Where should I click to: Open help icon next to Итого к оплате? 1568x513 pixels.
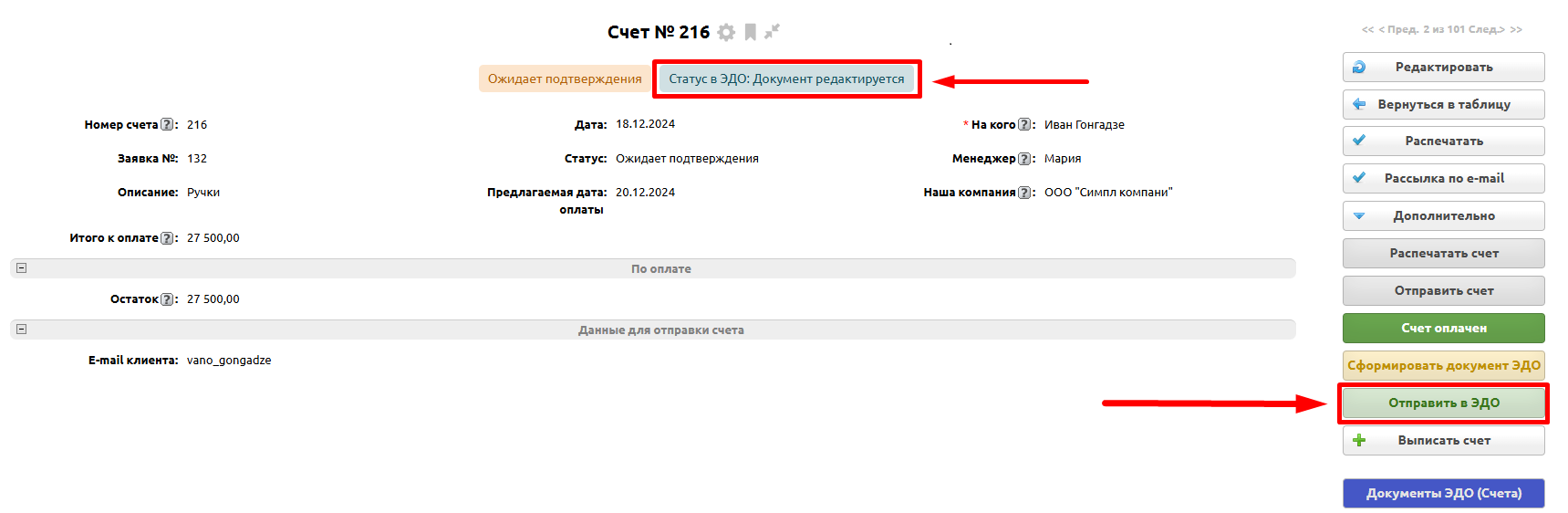point(167,238)
